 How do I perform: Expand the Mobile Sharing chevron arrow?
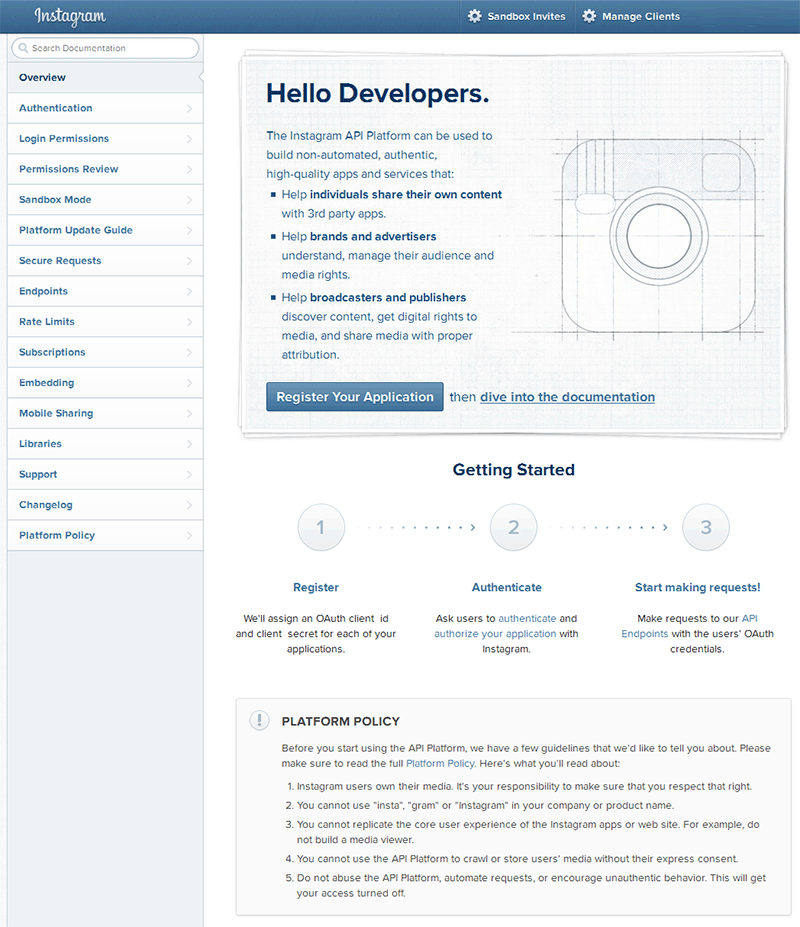click(189, 413)
